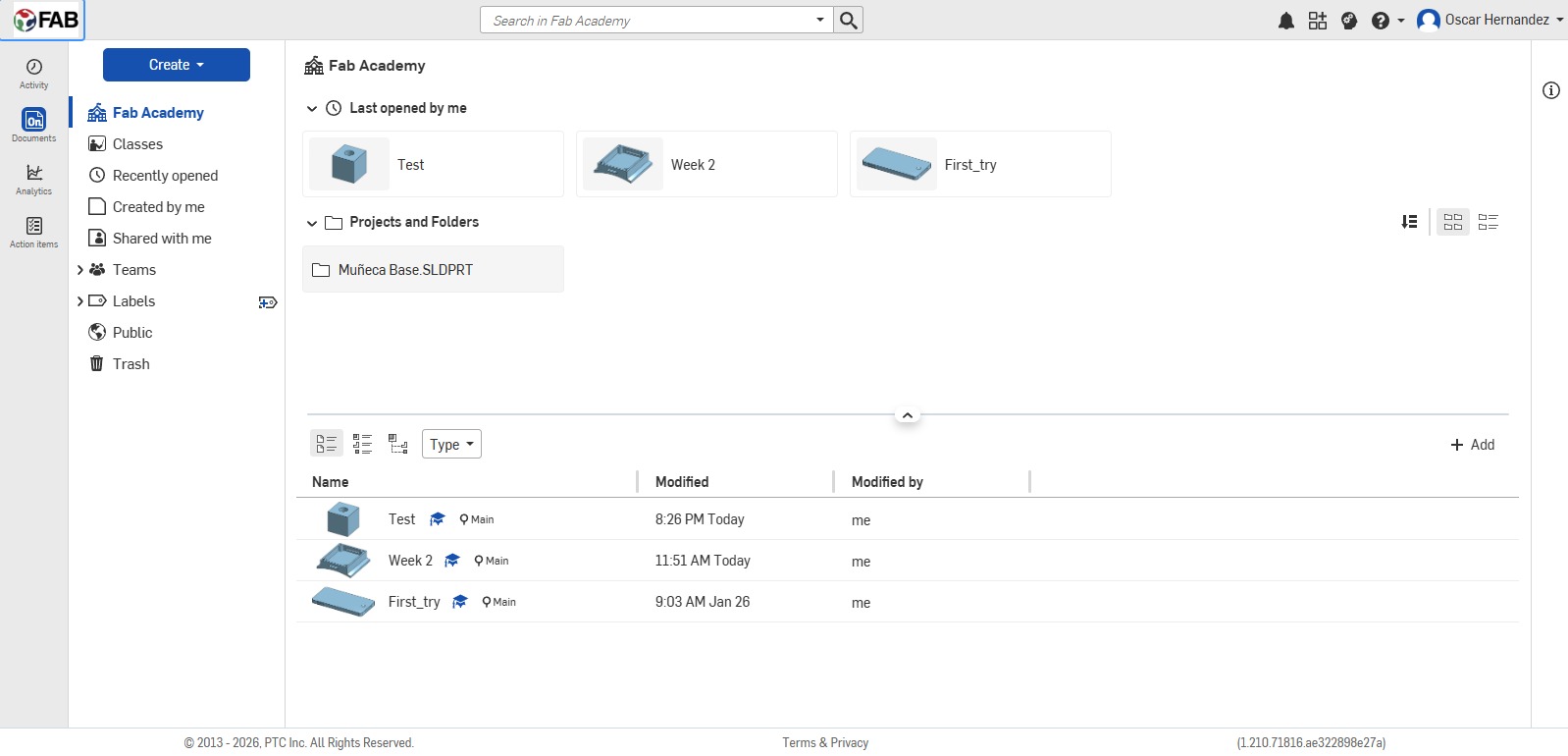Open the Week 2 thumbnail card
Image resolution: width=1568 pixels, height=756 pixels.
[x=706, y=165]
